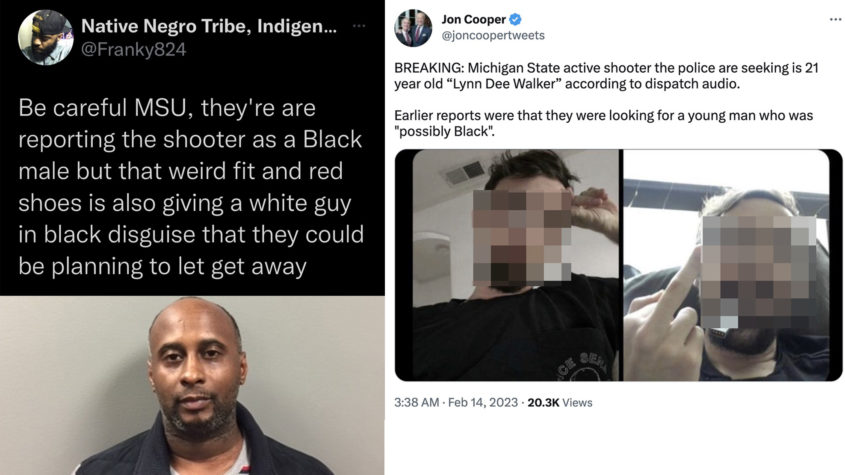Open the "Native Negro Tribe, Indigen..." display name
Screen dimensions: 845x475
(x=209, y=25)
